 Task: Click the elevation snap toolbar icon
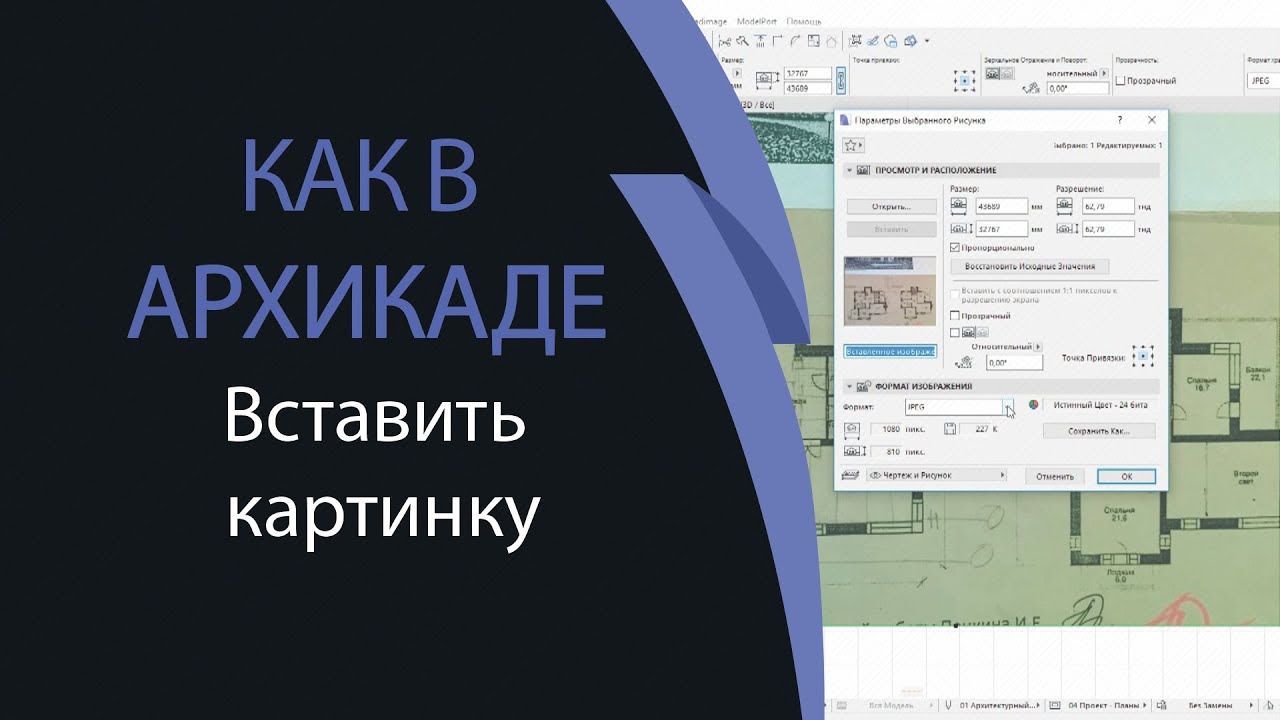coord(761,41)
